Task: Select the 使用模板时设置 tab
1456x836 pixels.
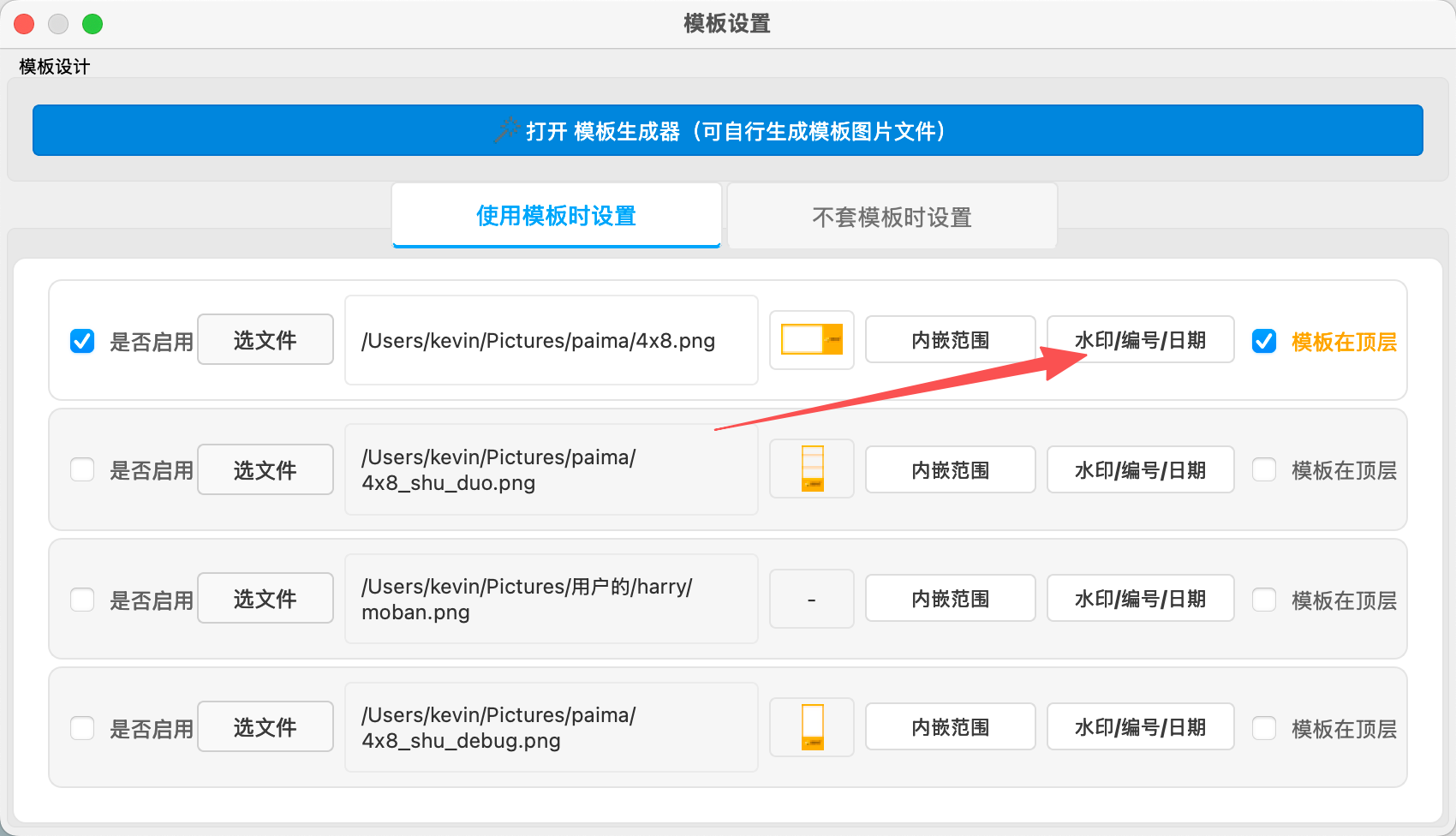Action: point(555,216)
